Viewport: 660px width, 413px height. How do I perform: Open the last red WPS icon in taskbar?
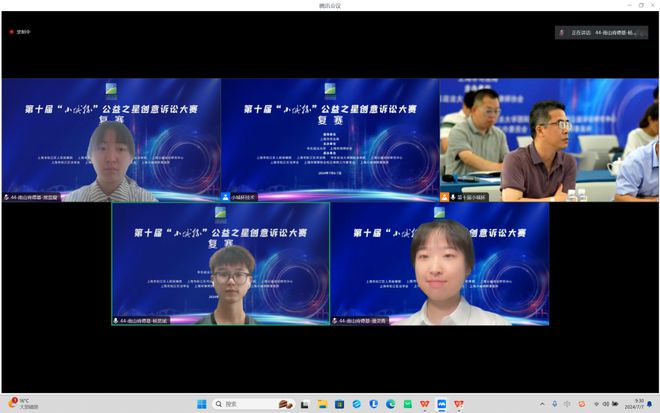pos(458,404)
